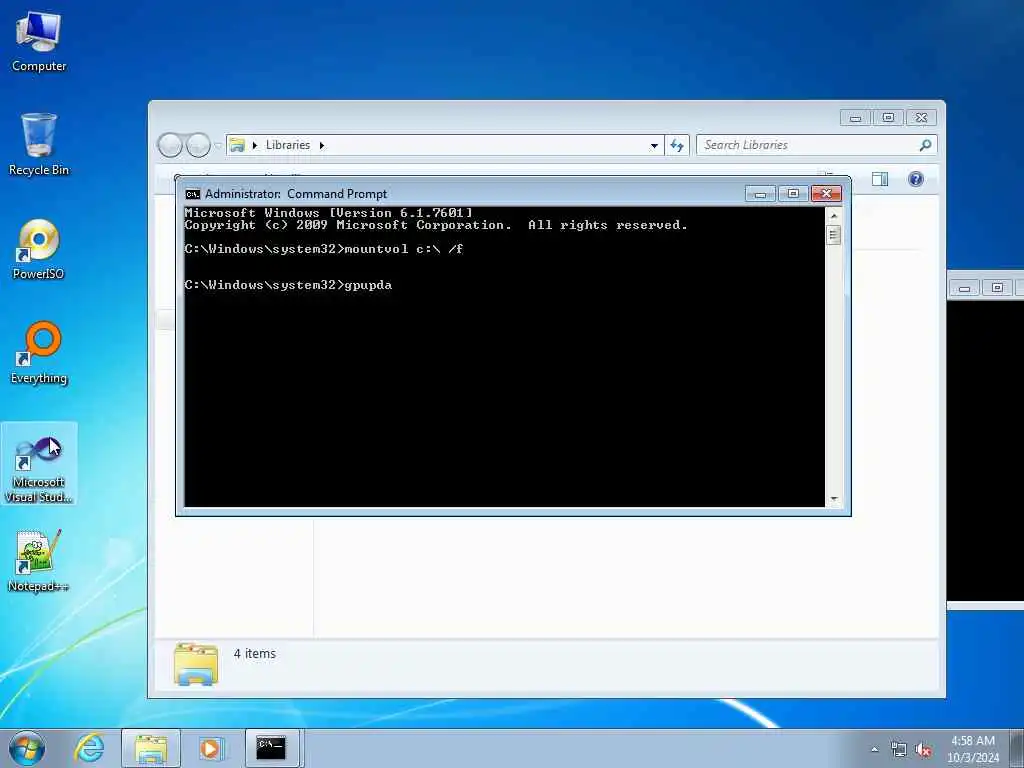
Task: Go back in Libraries Explorer window
Action: pos(170,145)
